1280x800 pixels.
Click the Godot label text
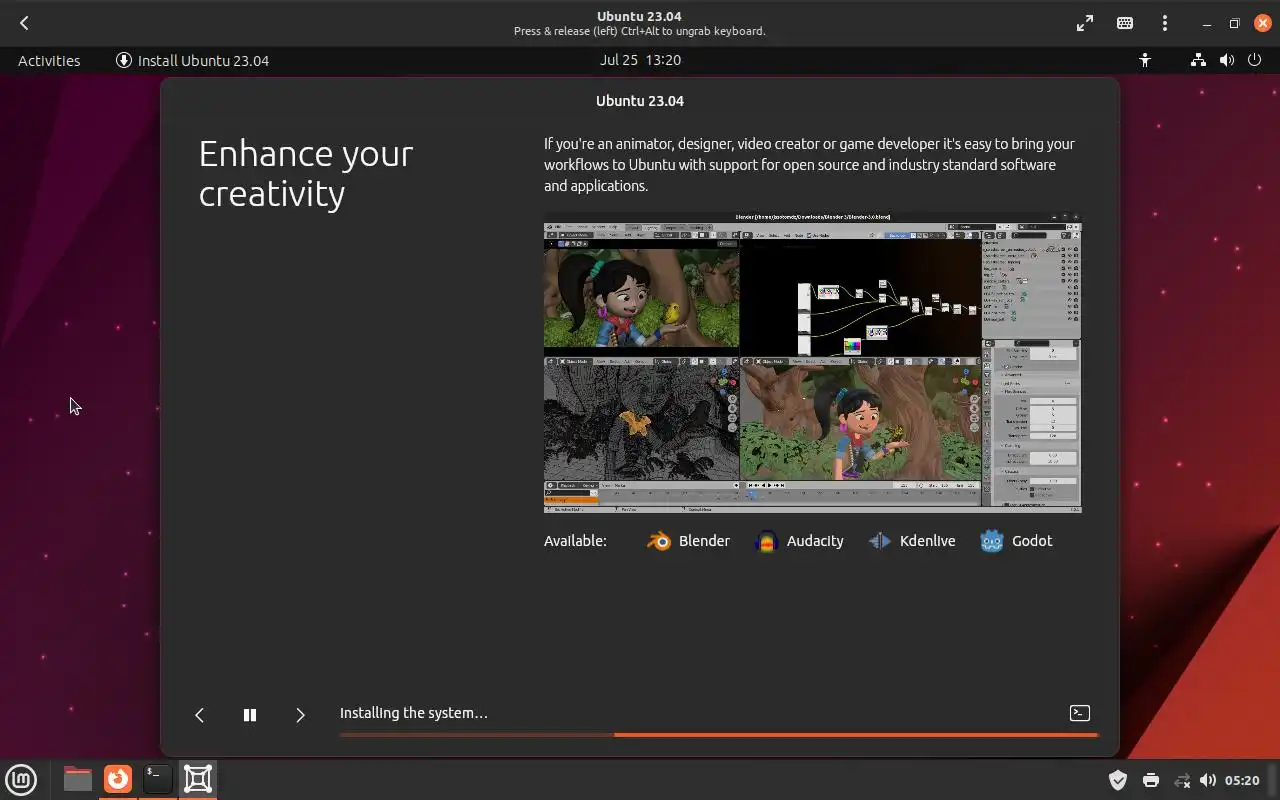click(1032, 541)
